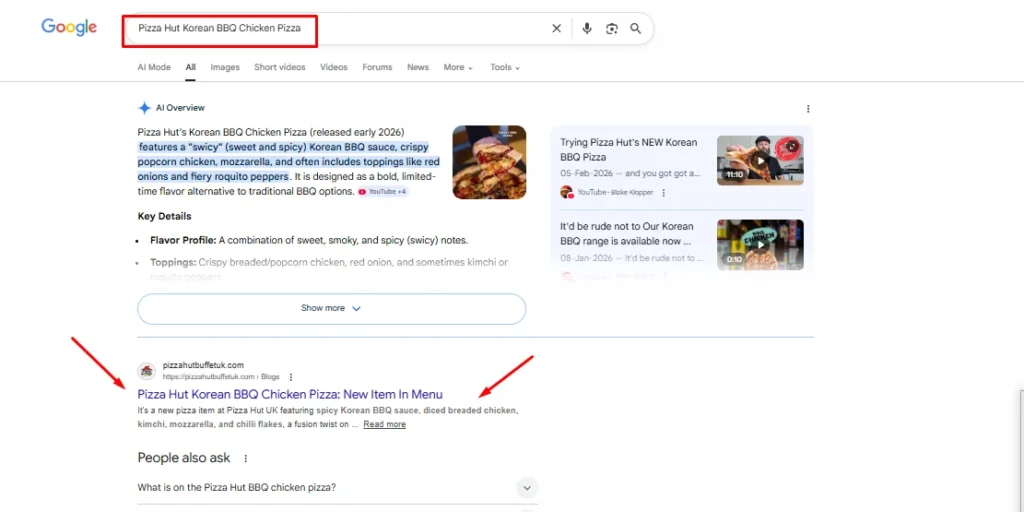Play Trying Pizza Hut's NEW Korean video thumbnail
This screenshot has width=1024, height=512.
click(x=760, y=160)
